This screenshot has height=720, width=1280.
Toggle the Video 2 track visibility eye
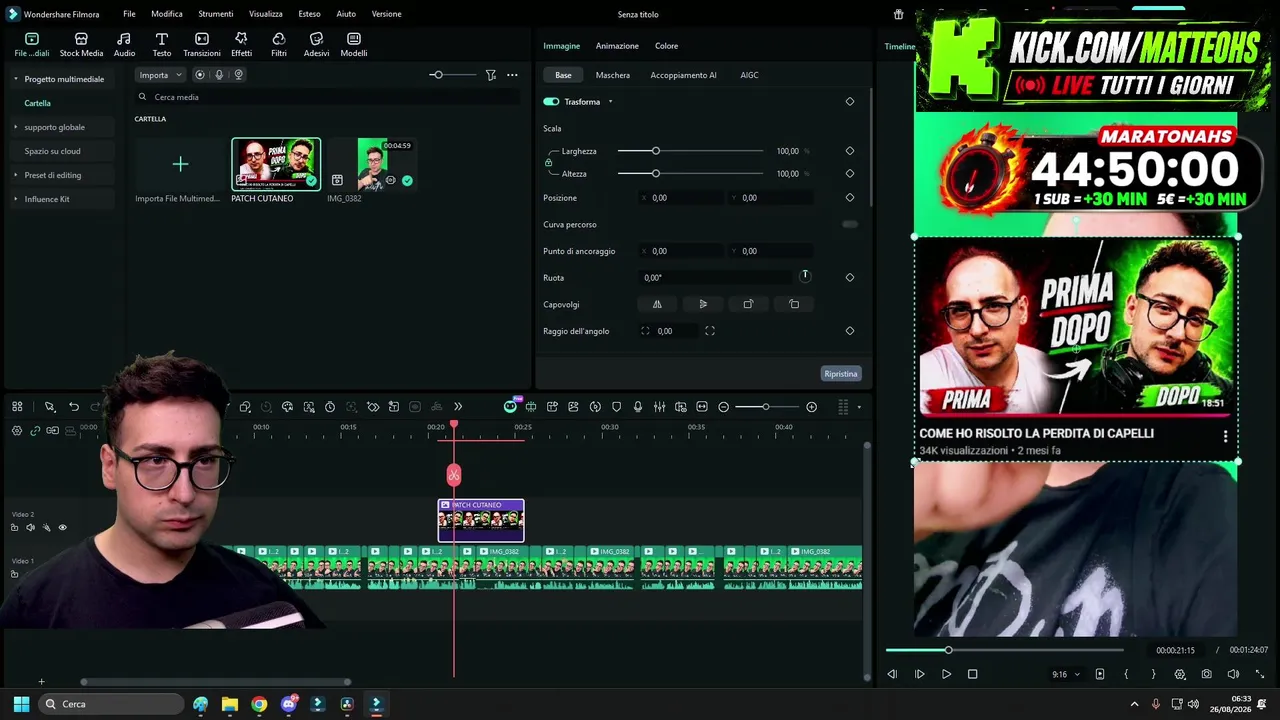click(x=62, y=528)
